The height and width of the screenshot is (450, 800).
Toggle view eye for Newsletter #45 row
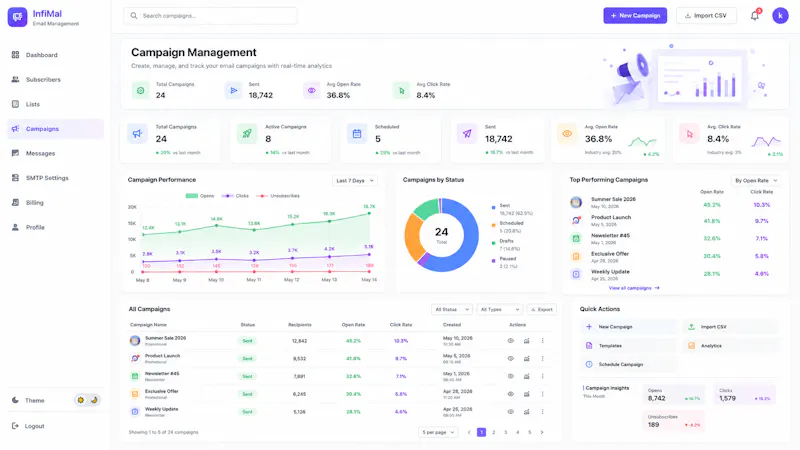click(511, 376)
